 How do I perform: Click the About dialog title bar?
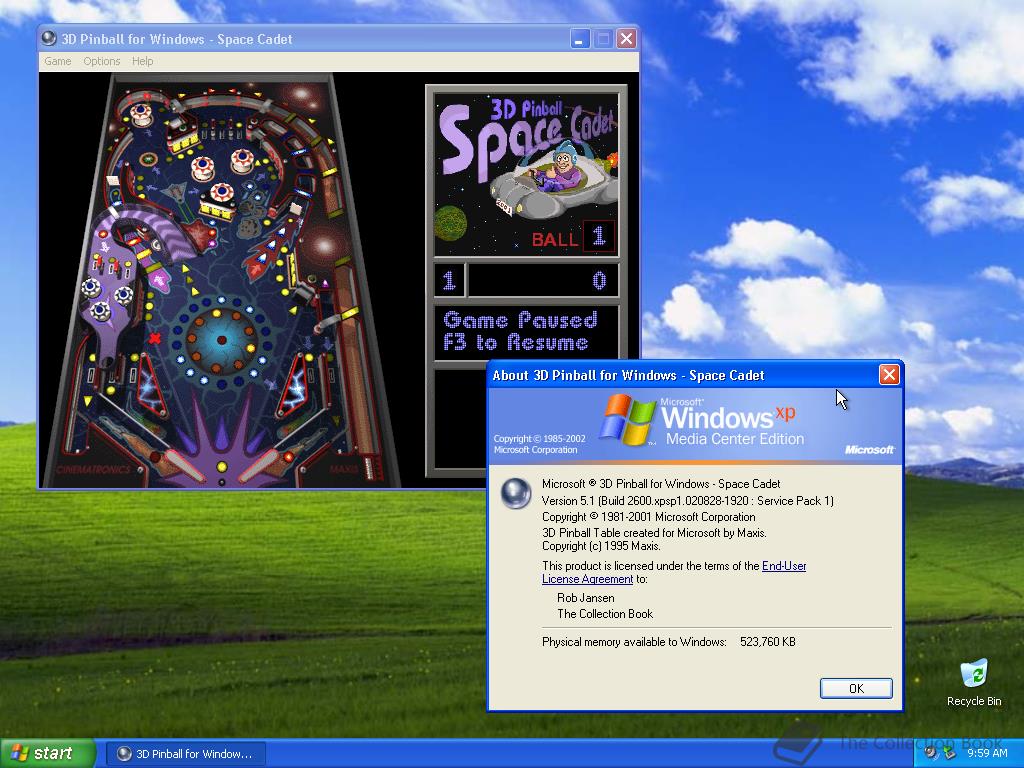tap(682, 375)
